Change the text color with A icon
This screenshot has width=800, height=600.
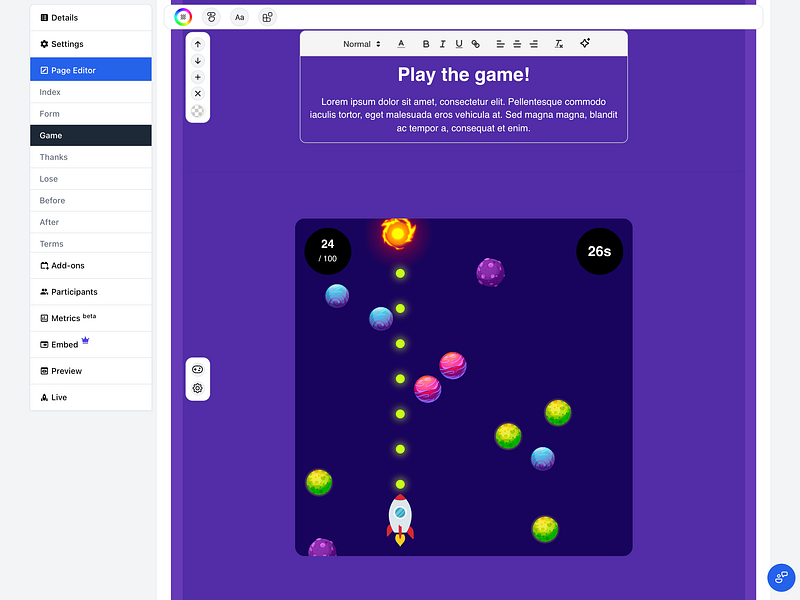pyautogui.click(x=401, y=44)
